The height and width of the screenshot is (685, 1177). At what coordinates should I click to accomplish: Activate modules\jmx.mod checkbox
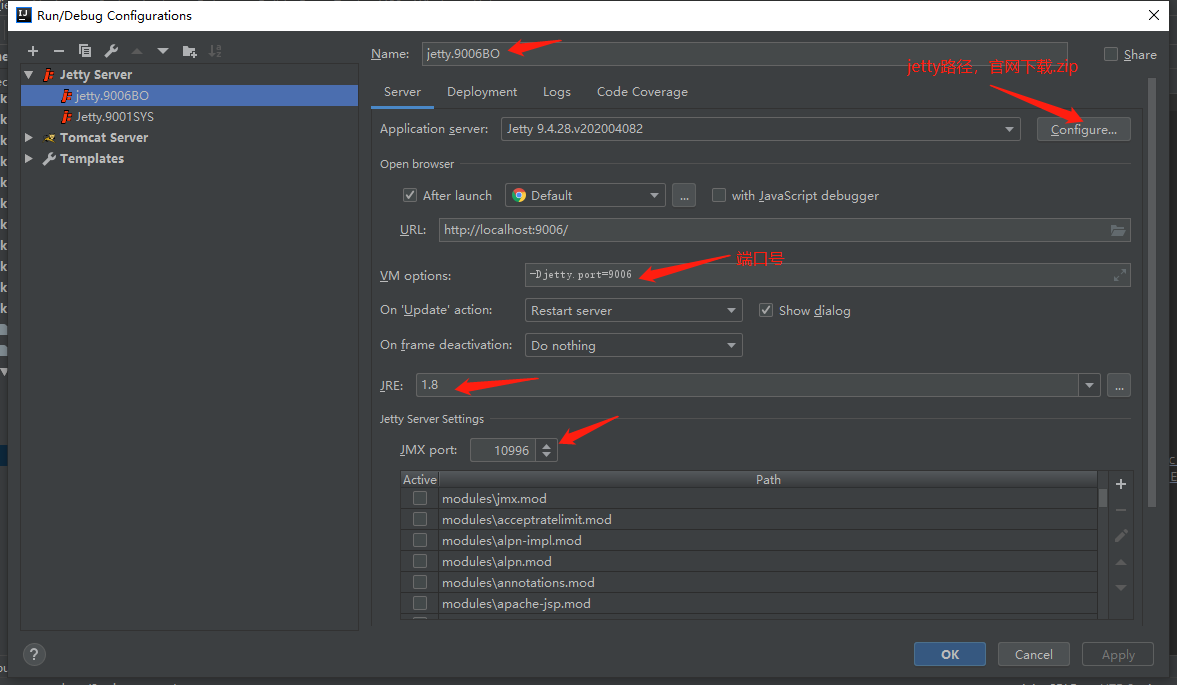coord(420,498)
